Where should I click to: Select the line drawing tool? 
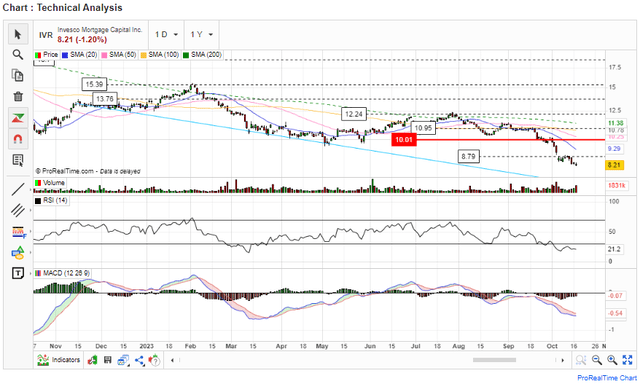(18, 189)
